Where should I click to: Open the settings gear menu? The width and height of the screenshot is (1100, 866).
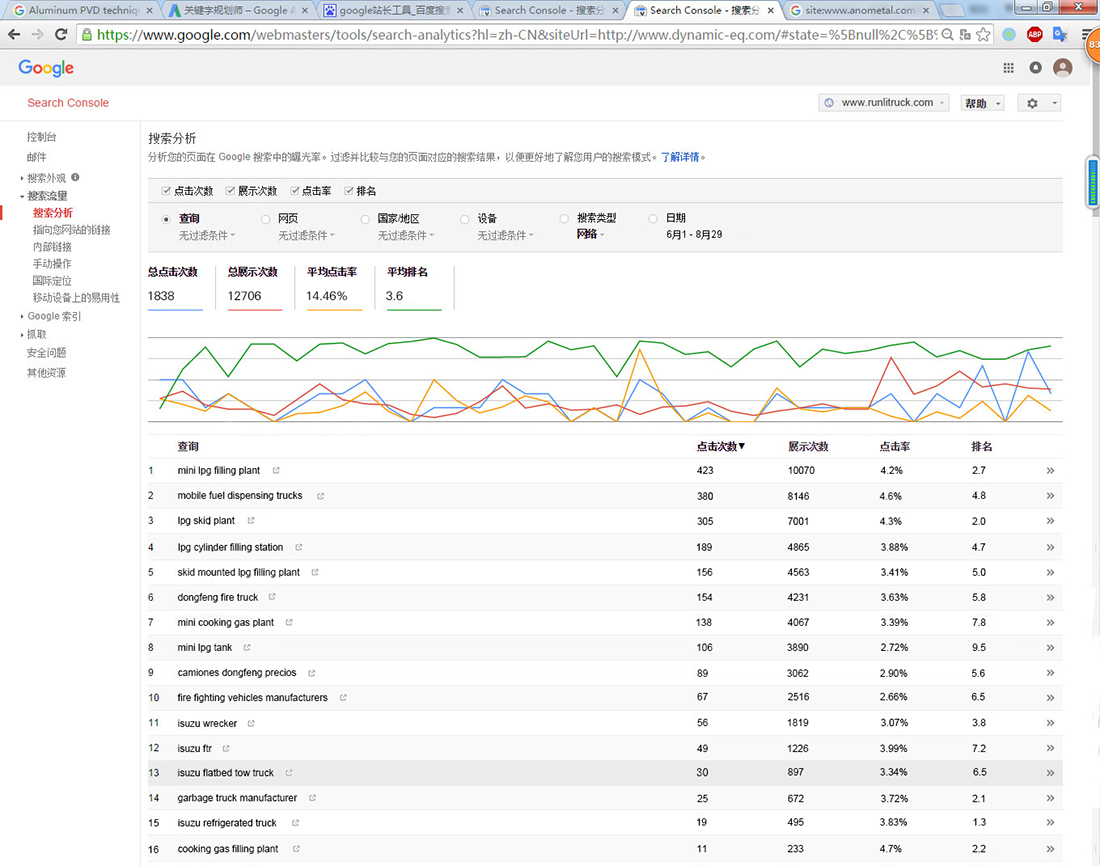(1038, 103)
